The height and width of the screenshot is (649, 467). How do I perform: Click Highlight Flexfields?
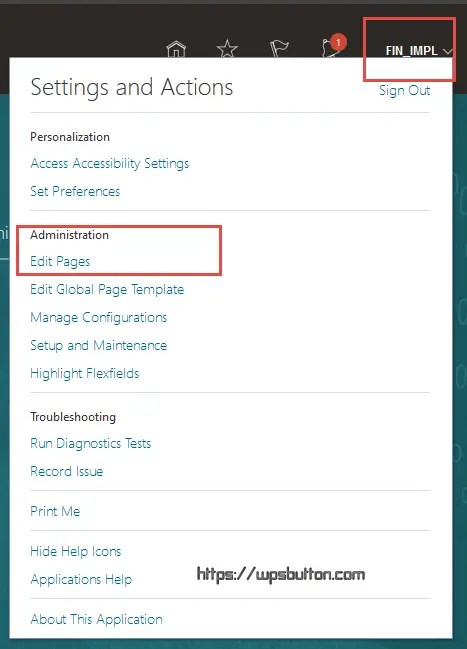click(84, 373)
